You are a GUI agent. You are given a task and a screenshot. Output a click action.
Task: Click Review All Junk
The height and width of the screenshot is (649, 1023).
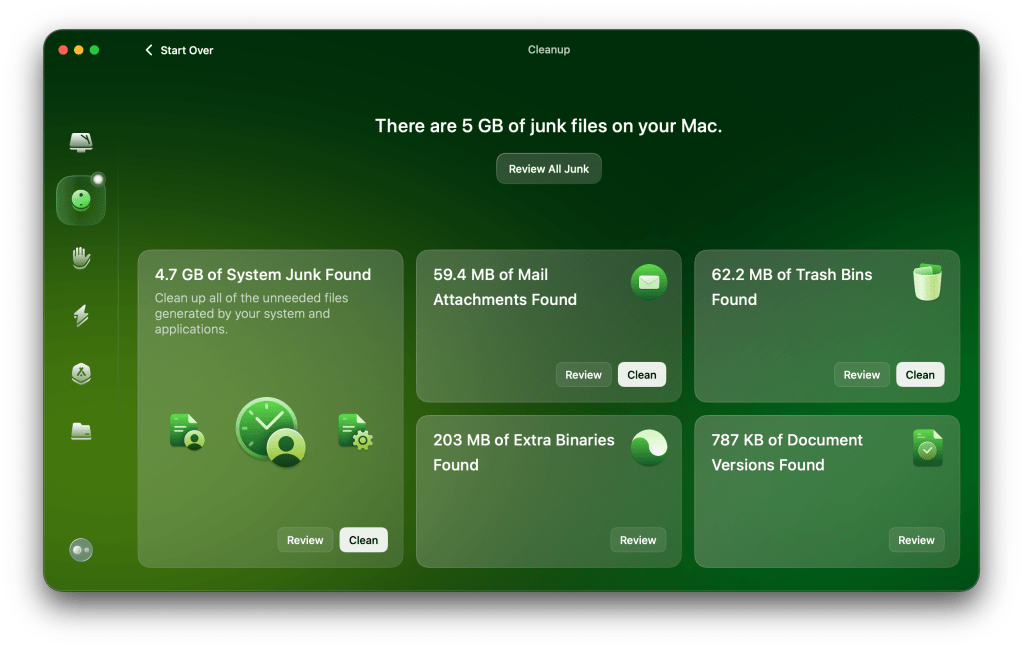click(548, 168)
